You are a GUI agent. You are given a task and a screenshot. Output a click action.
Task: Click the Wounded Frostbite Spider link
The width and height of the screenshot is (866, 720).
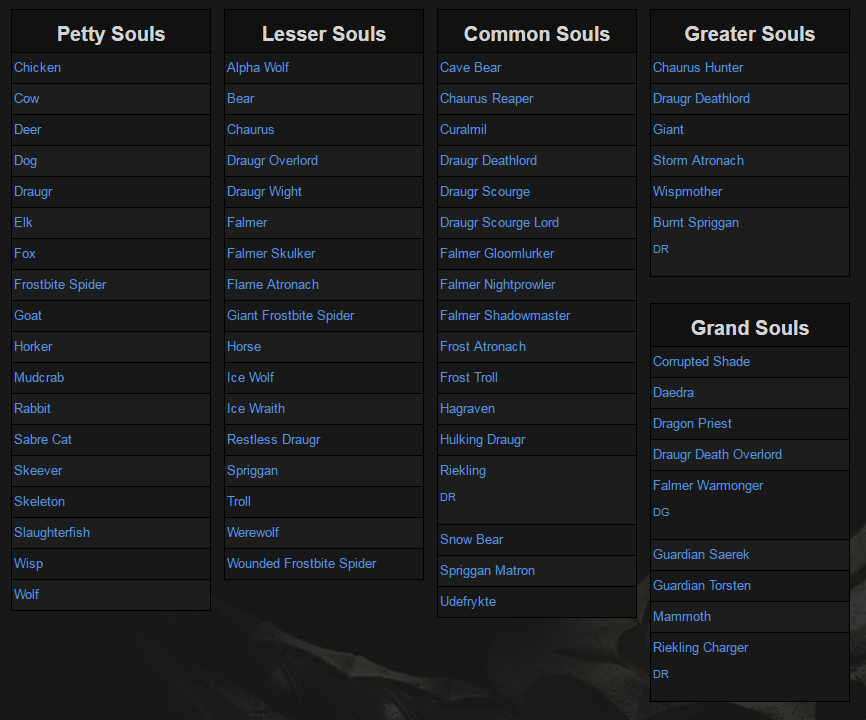(x=301, y=564)
